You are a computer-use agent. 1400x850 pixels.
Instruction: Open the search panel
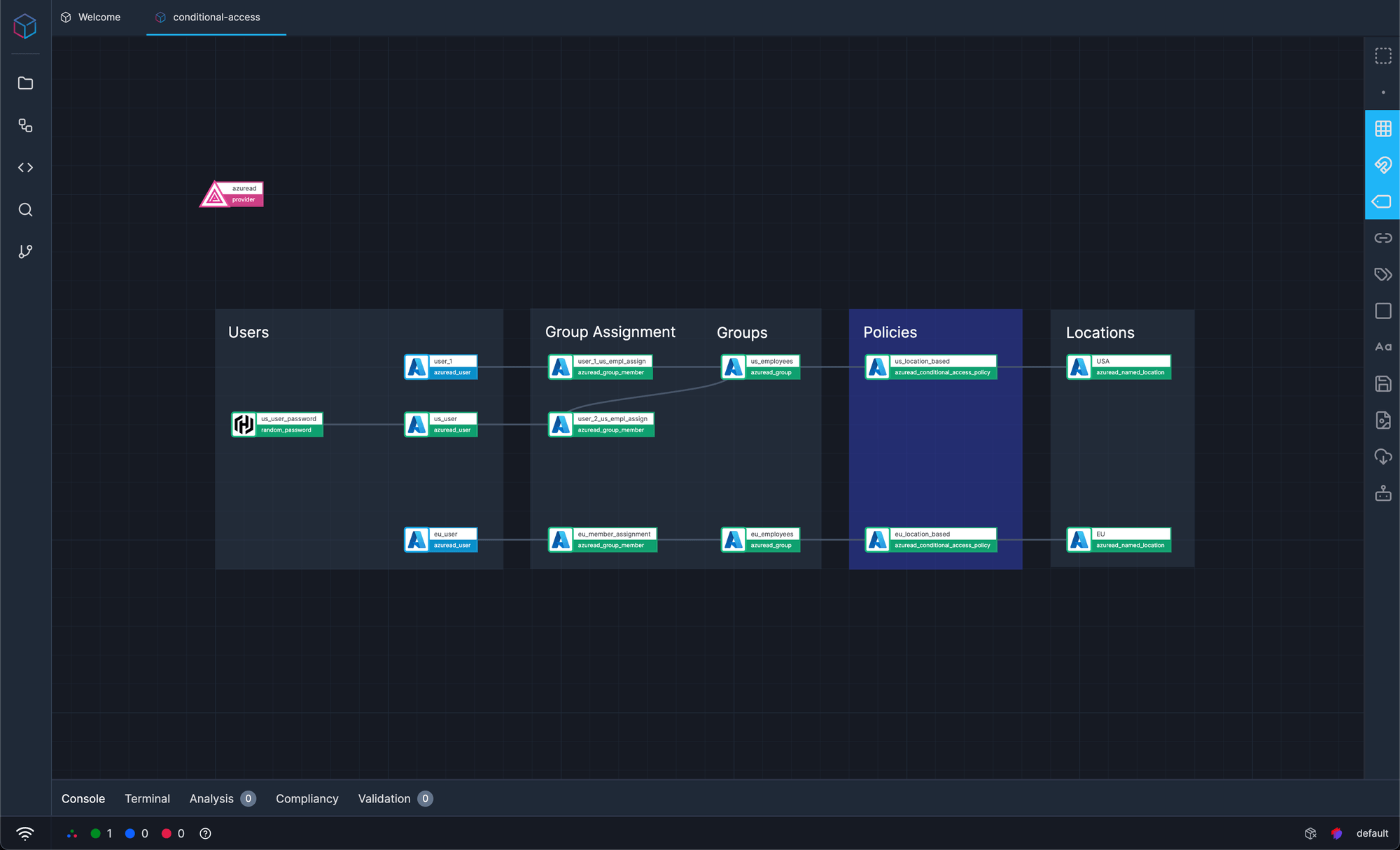(25, 209)
